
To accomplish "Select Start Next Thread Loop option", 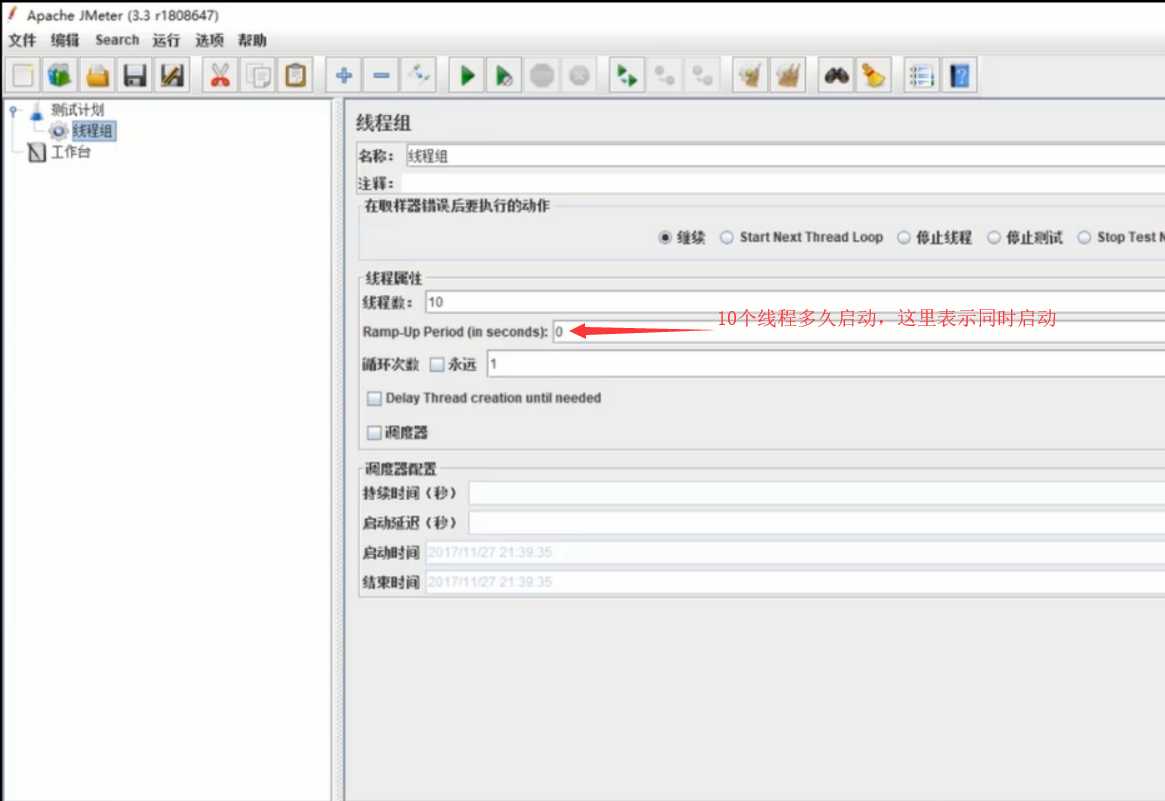I will point(727,237).
